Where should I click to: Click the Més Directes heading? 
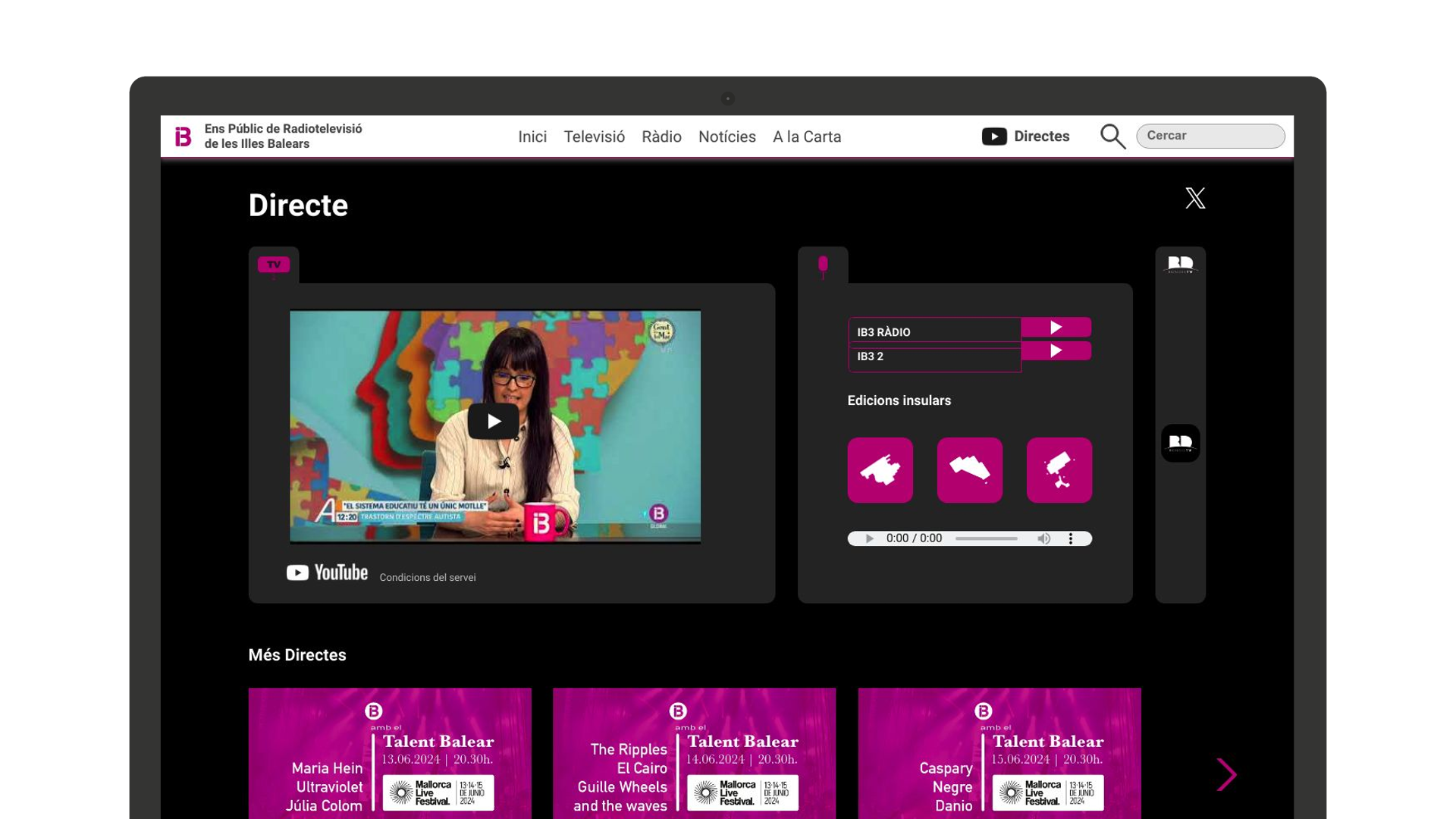297,655
